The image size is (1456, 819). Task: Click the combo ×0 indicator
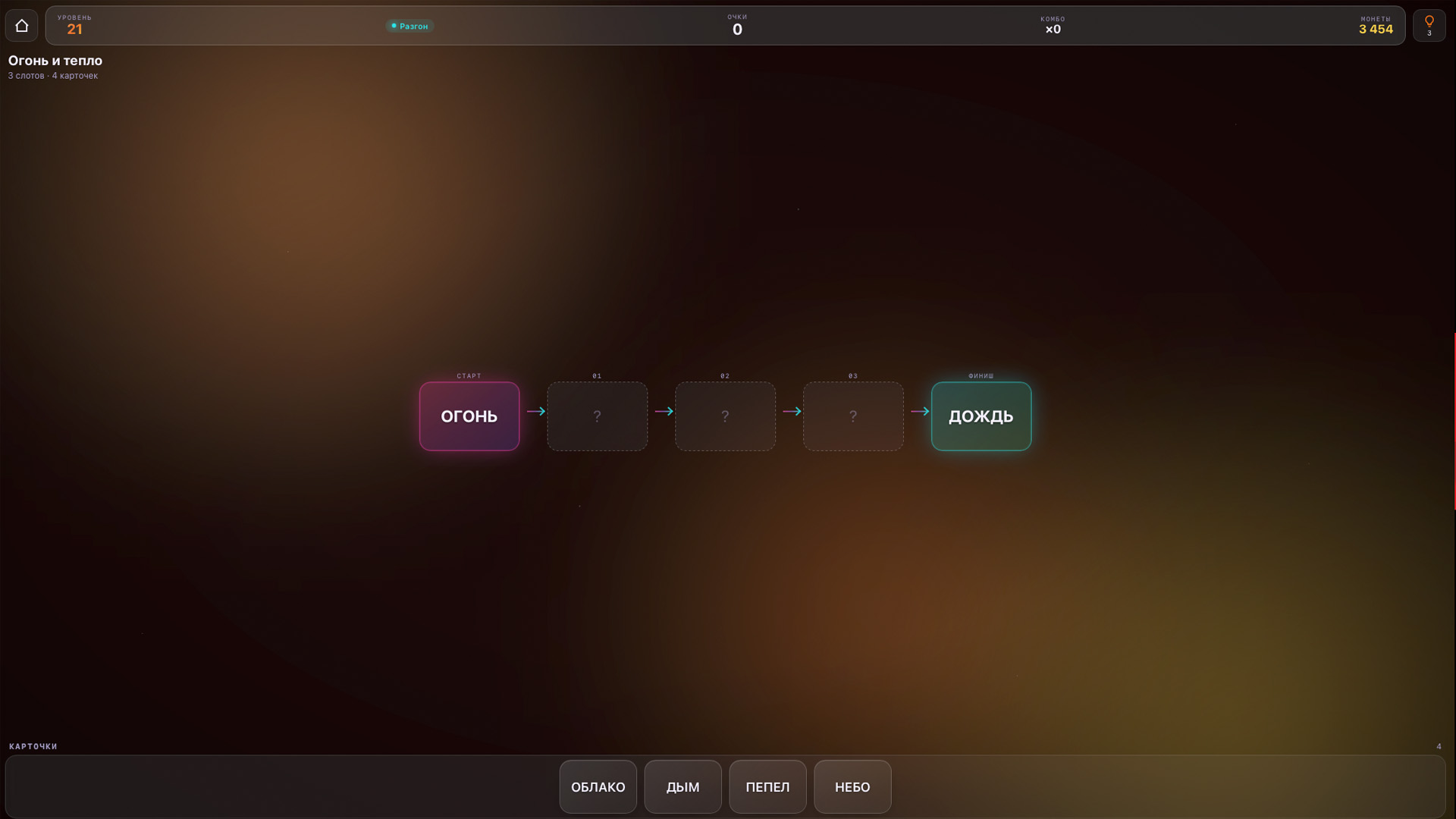(x=1053, y=30)
